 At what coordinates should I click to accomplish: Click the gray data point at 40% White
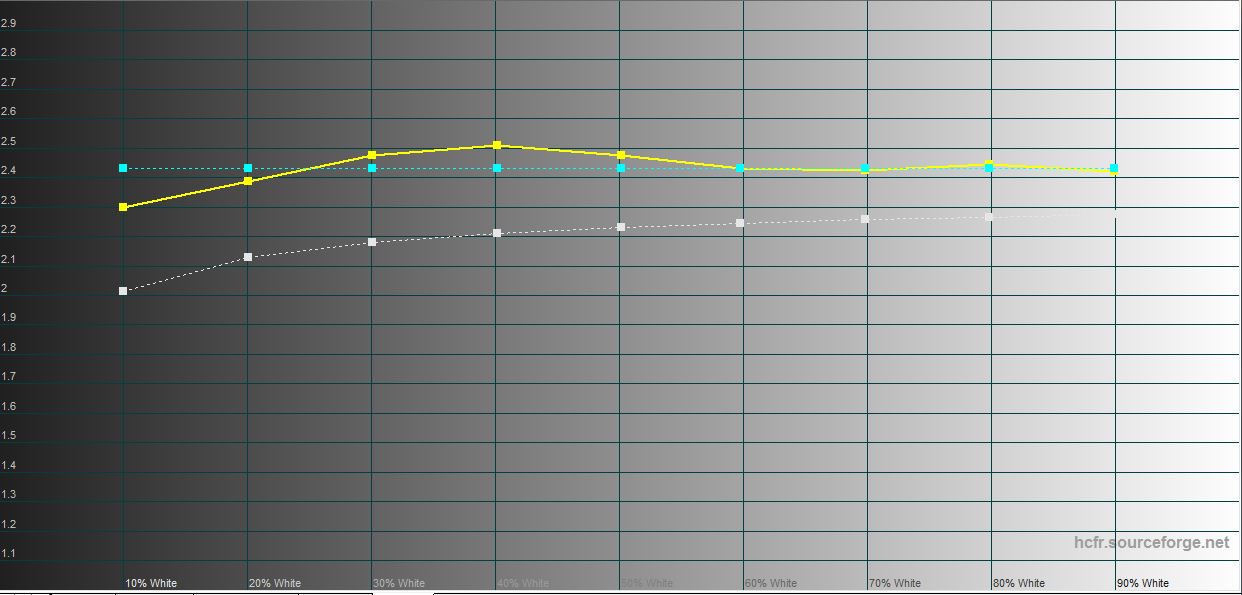pyautogui.click(x=497, y=233)
